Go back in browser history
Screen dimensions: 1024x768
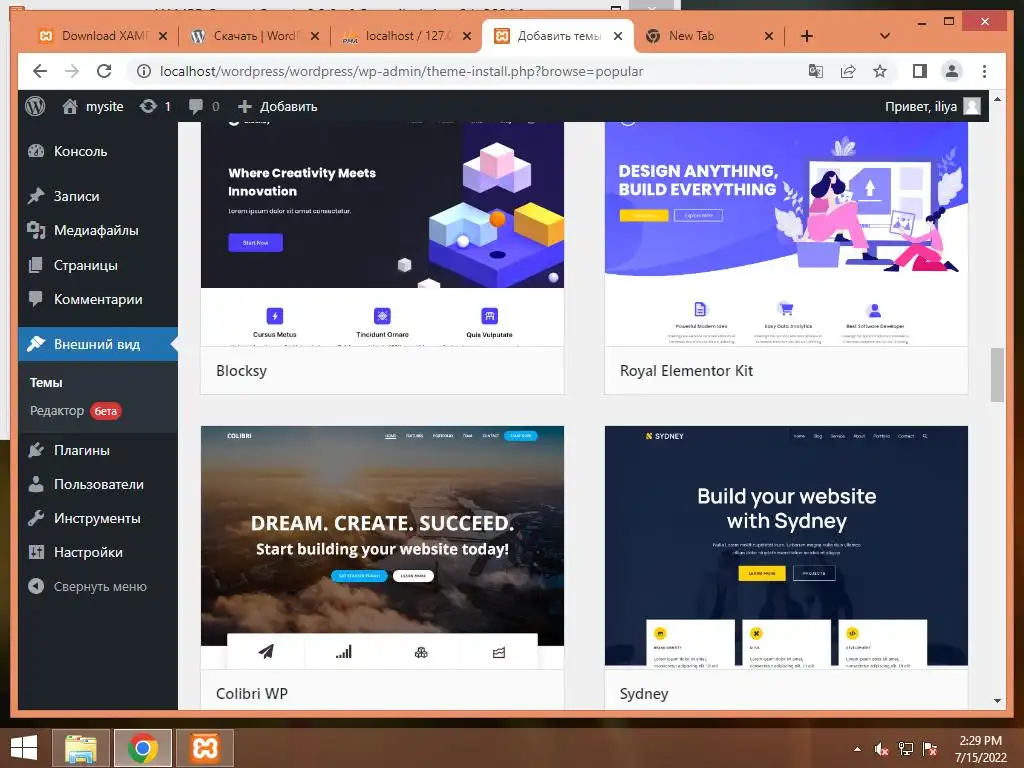click(40, 71)
